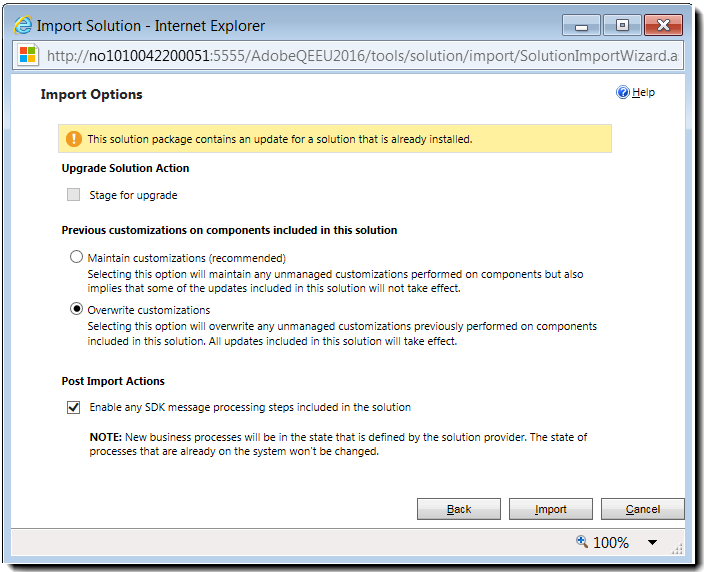This screenshot has width=704, height=572.
Task: Minimize the Import Solution window
Action: [581, 26]
